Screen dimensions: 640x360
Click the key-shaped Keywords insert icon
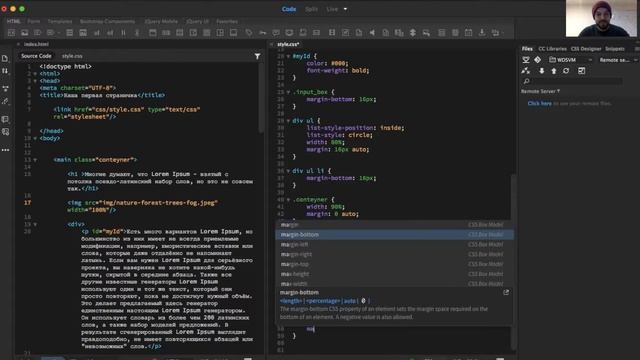262,33
